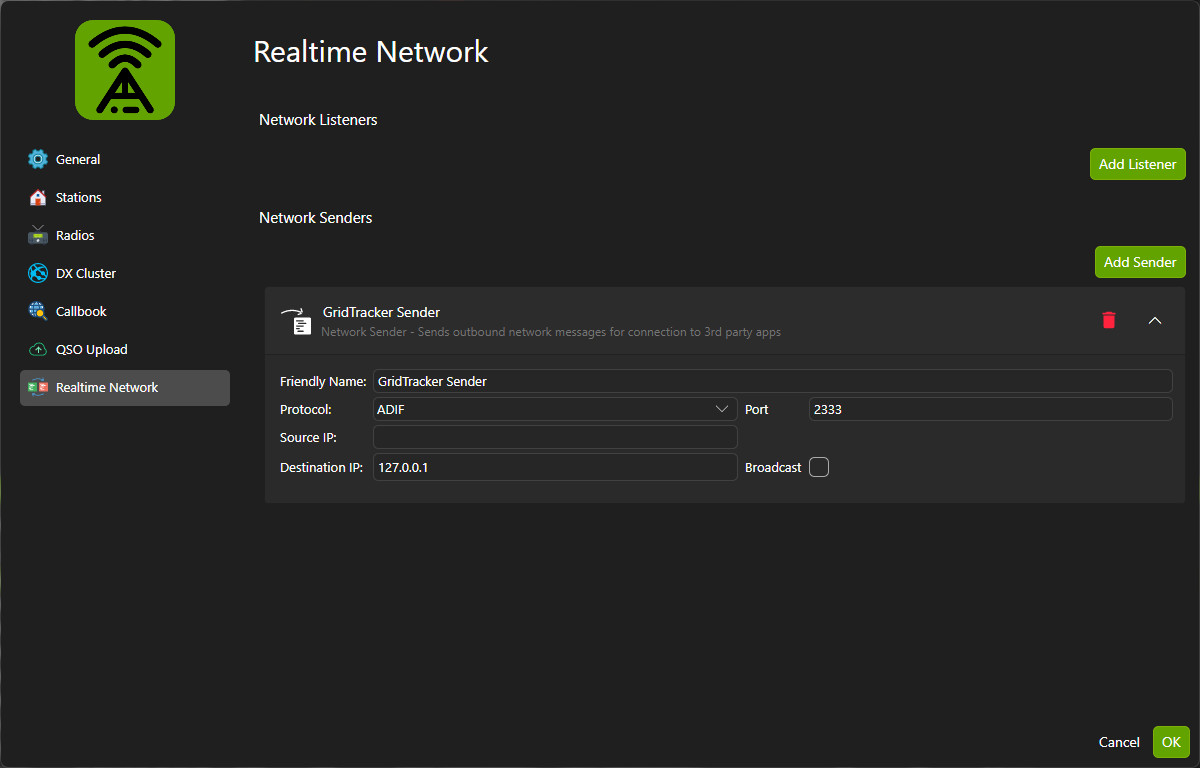Click the Network Senders heading
Image resolution: width=1200 pixels, height=768 pixels.
coord(315,217)
